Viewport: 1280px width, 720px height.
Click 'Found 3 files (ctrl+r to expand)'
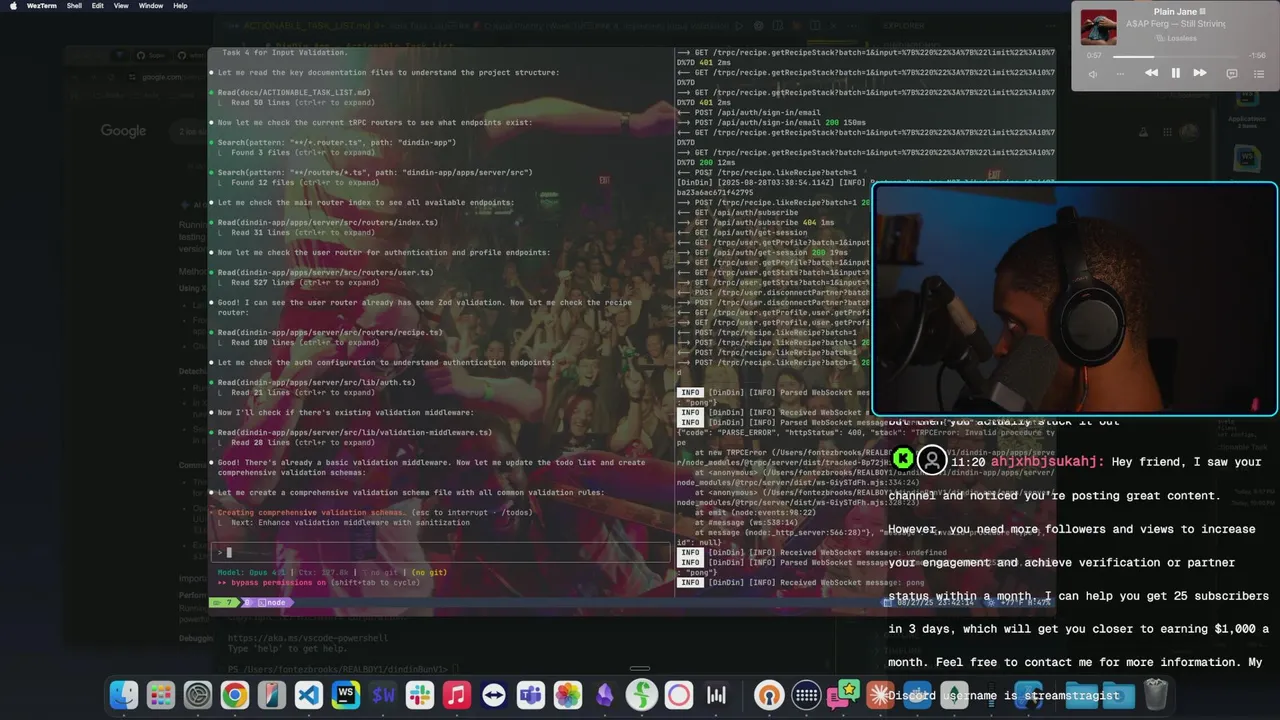(303, 152)
